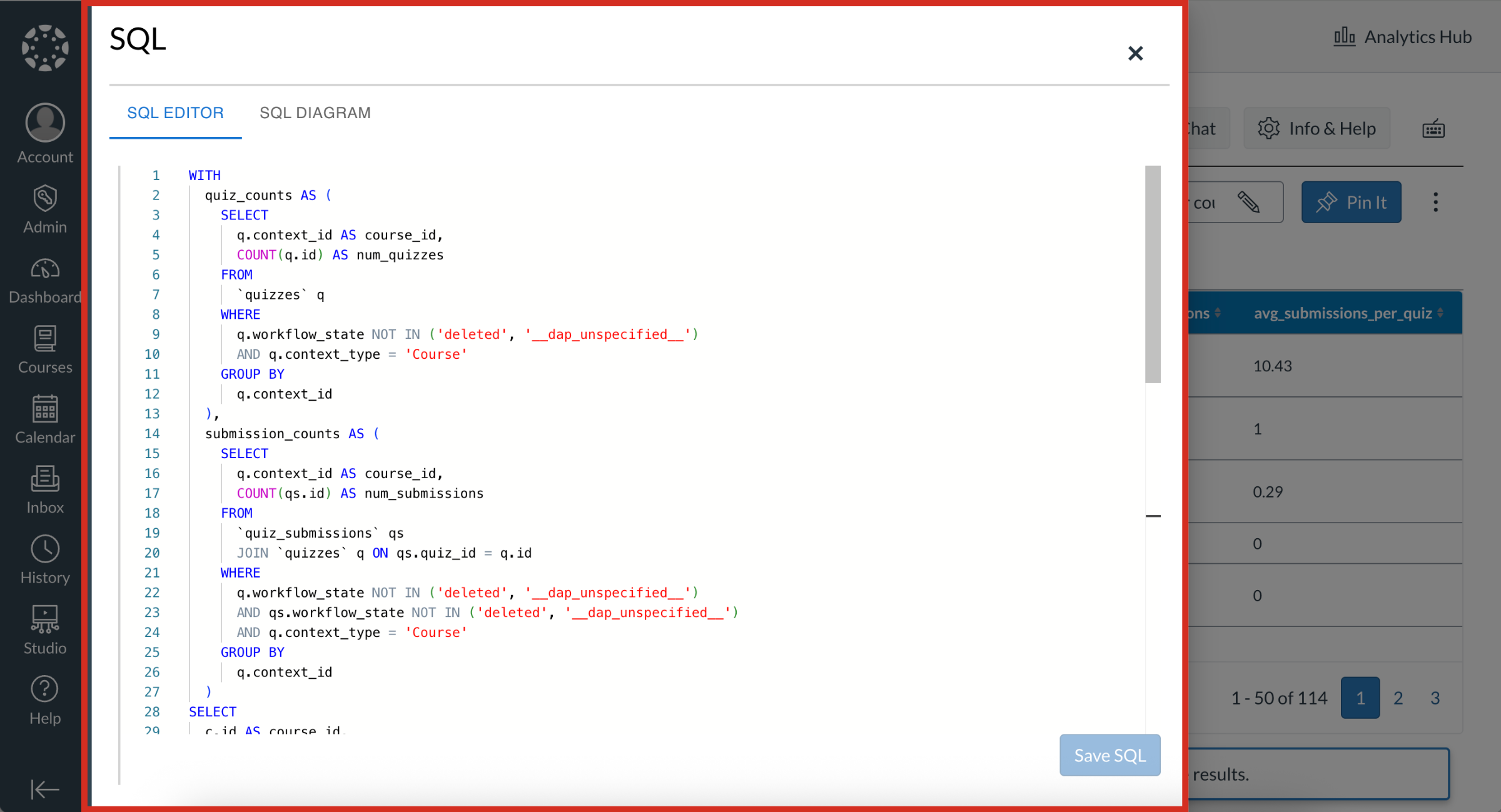Click the pencil edit icon
Viewport: 1501px width, 812px height.
point(1248,202)
